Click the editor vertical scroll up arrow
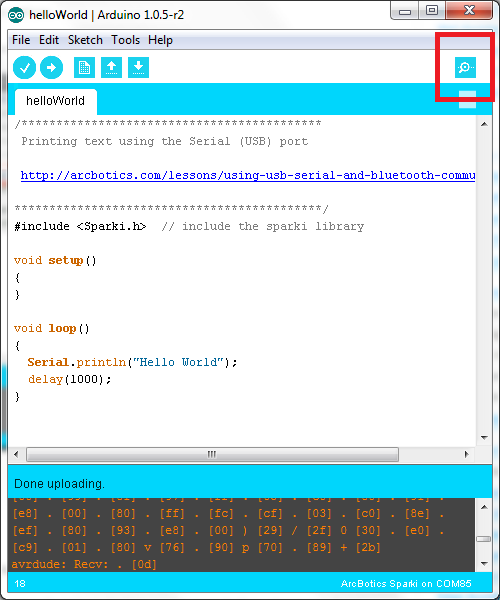Image resolution: width=500 pixels, height=600 pixels. click(x=484, y=124)
